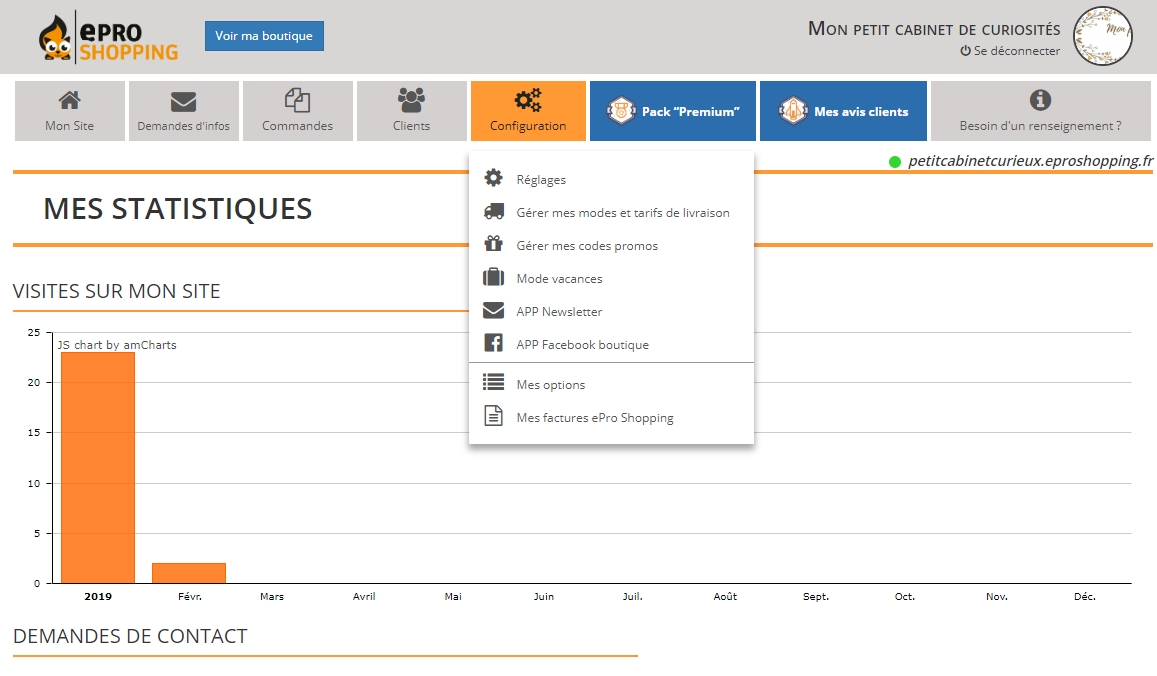Click Se déconnecter link
The width and height of the screenshot is (1157, 676).
pyautogui.click(x=1010, y=51)
